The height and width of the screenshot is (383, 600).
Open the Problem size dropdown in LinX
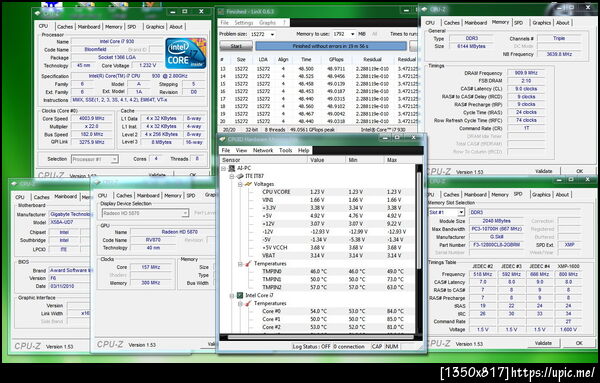click(x=272, y=34)
